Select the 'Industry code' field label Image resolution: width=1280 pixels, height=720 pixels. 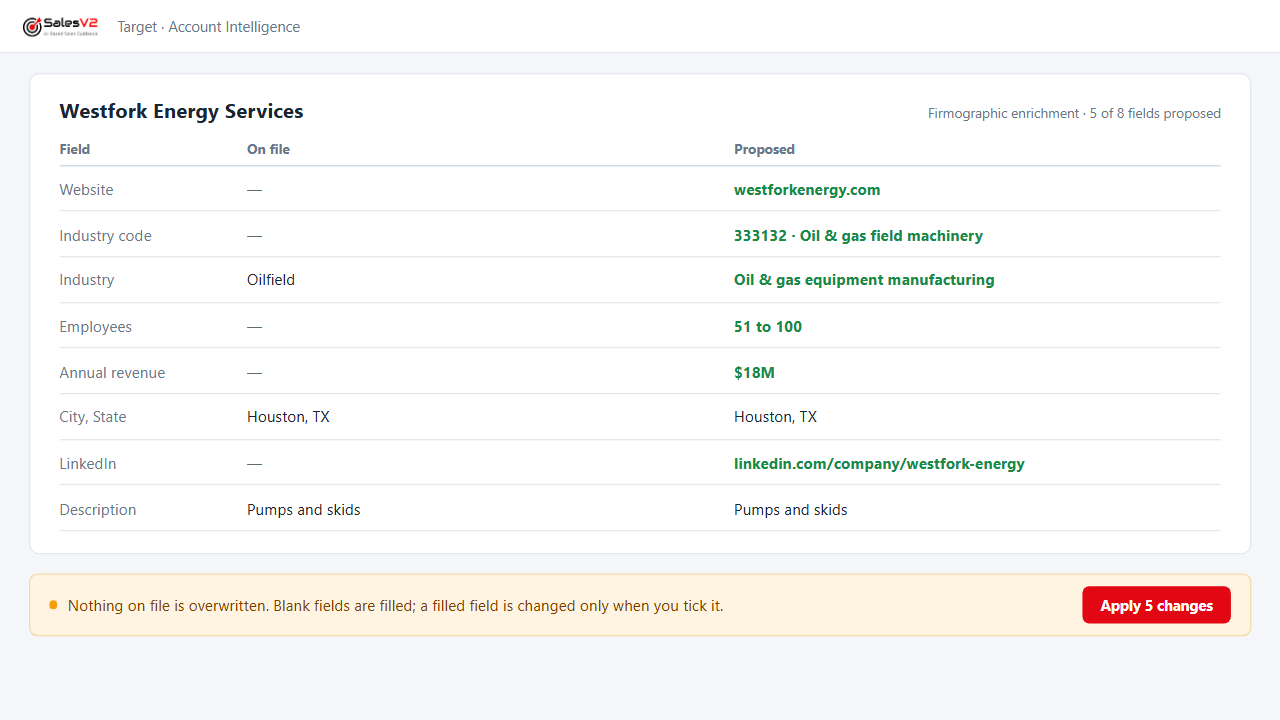coord(106,236)
